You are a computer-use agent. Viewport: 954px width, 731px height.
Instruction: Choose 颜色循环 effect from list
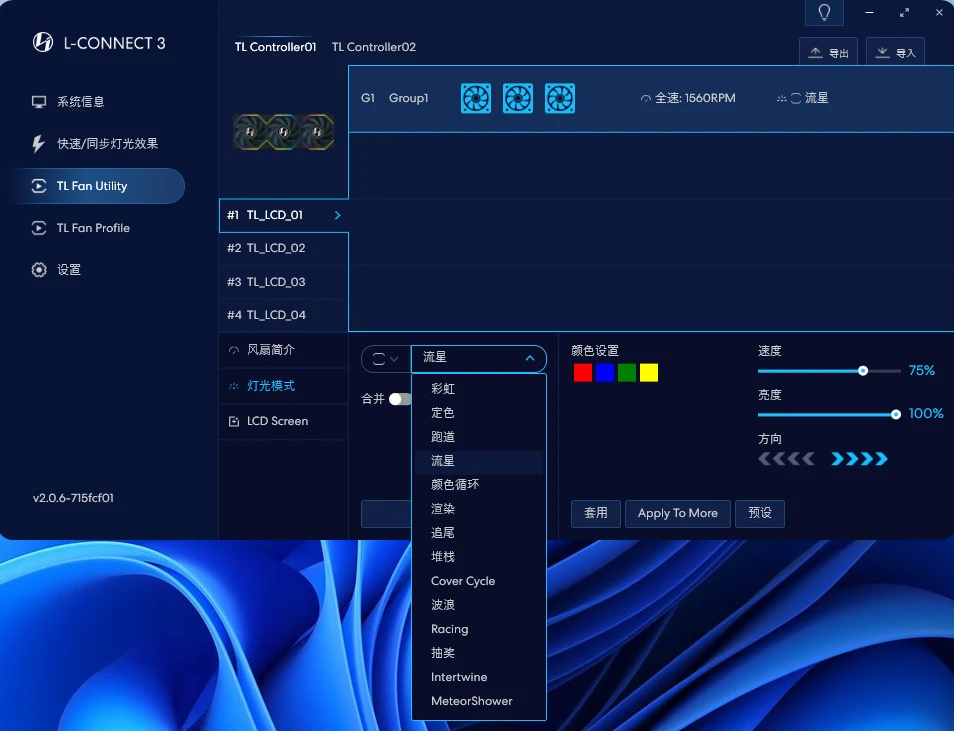point(479,484)
